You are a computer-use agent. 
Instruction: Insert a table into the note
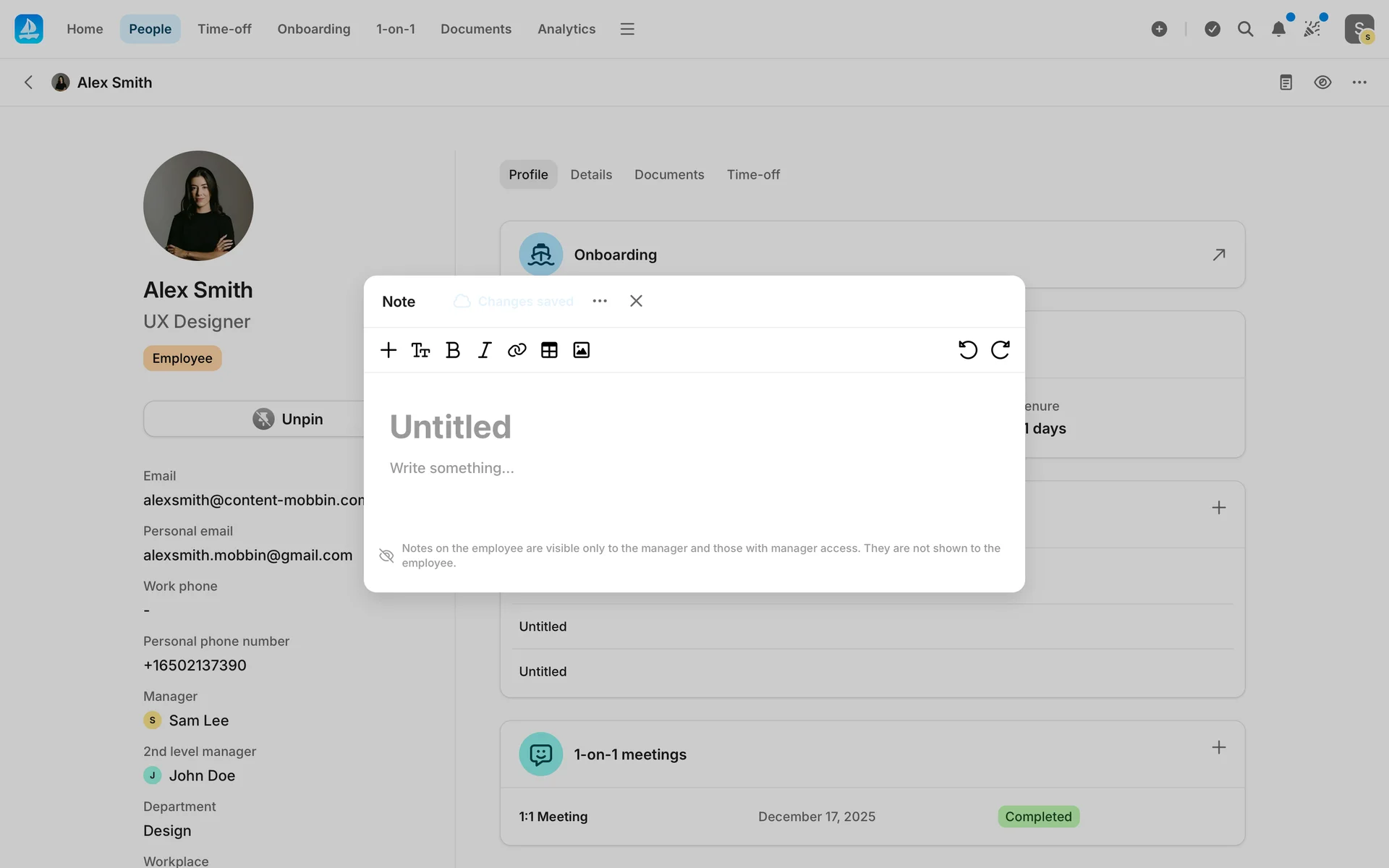point(549,350)
